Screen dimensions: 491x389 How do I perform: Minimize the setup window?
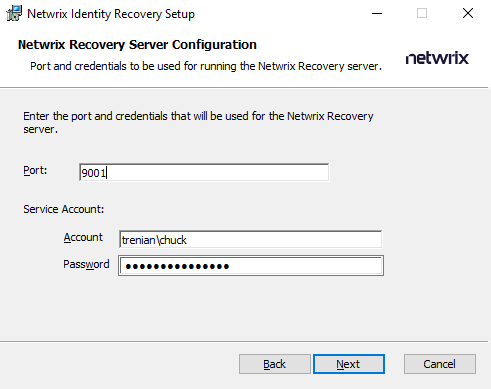point(377,14)
